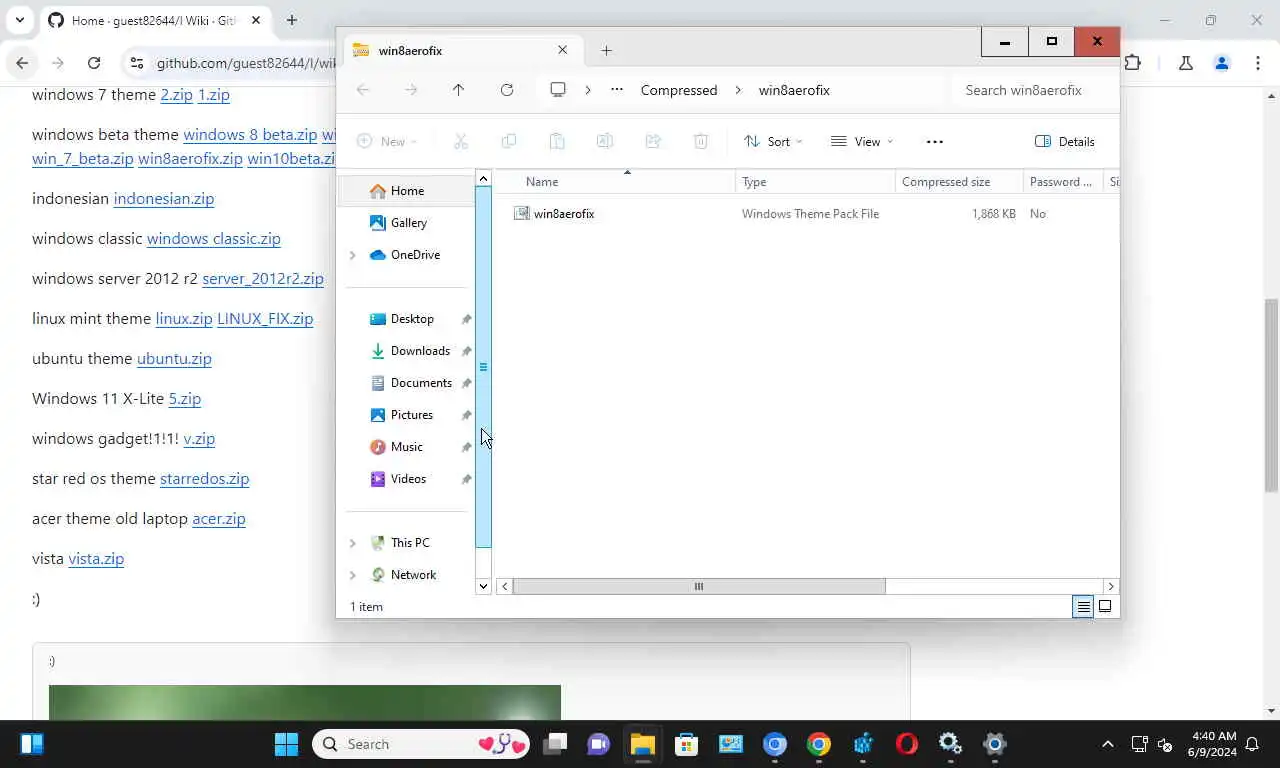Open Chrome tab search dropdown arrow
This screenshot has width=1280, height=768.
click(19, 20)
